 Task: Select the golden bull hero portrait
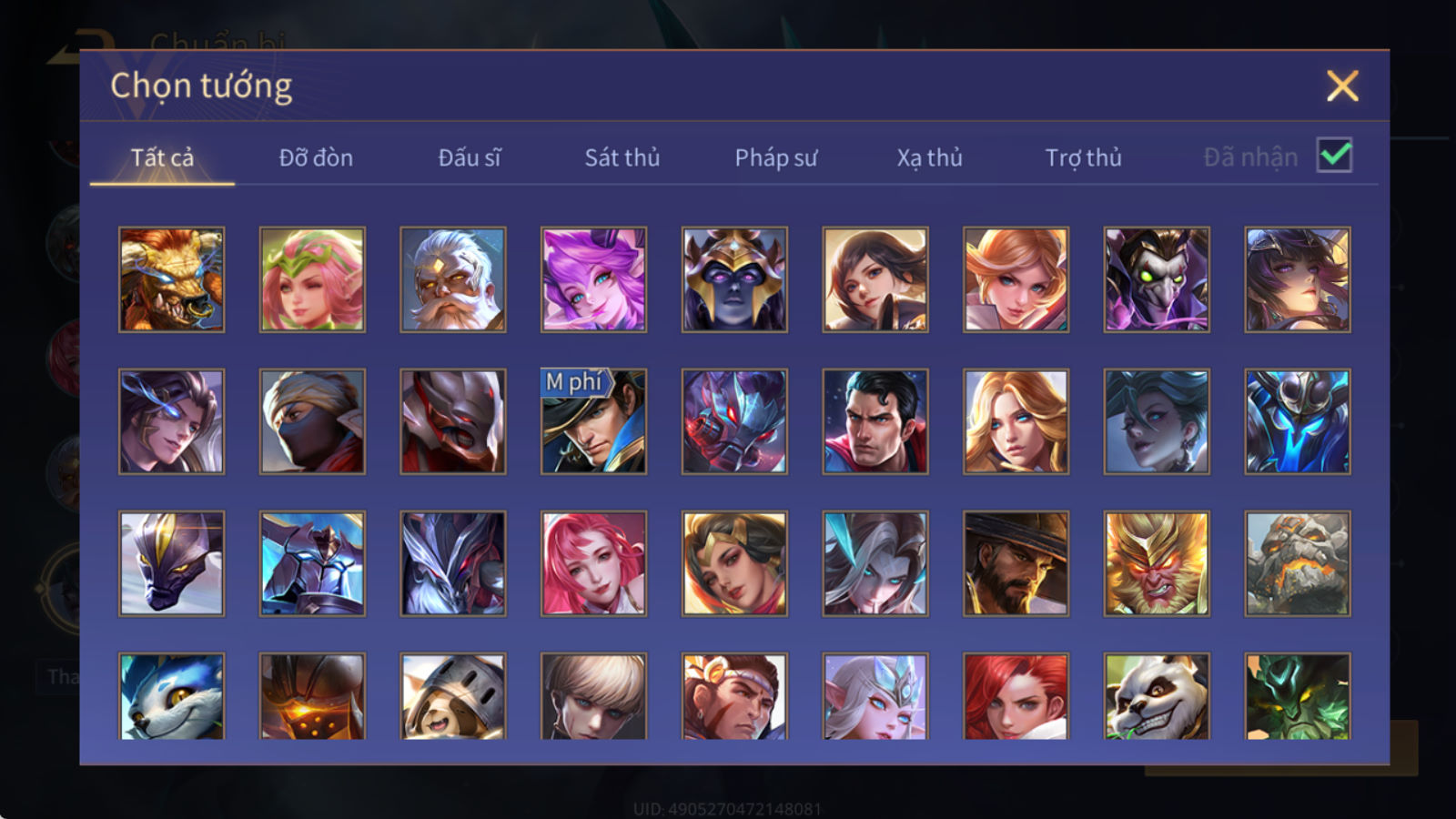click(171, 279)
